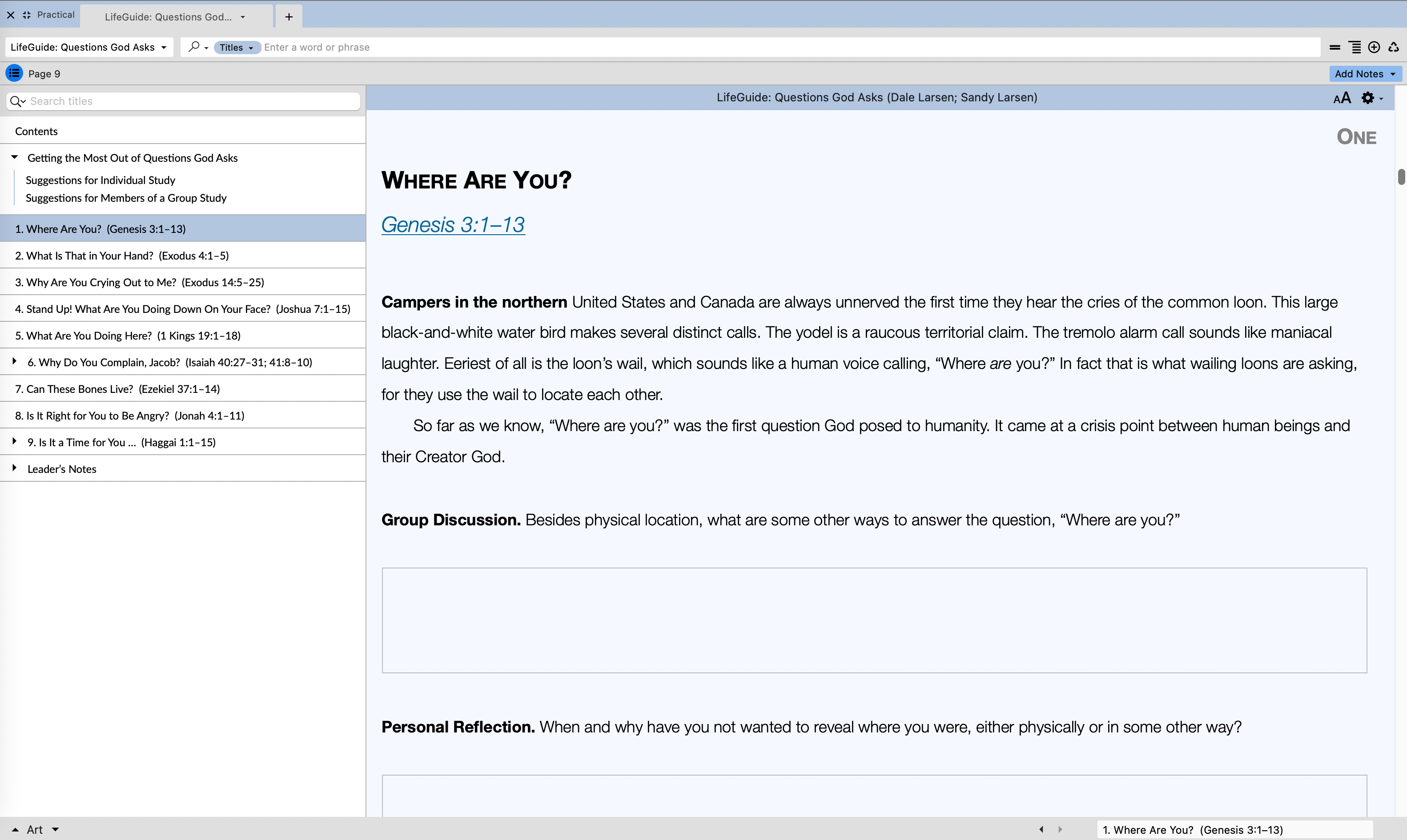
Task: Open Suggestions for Members of a Group Study
Action: (126, 198)
